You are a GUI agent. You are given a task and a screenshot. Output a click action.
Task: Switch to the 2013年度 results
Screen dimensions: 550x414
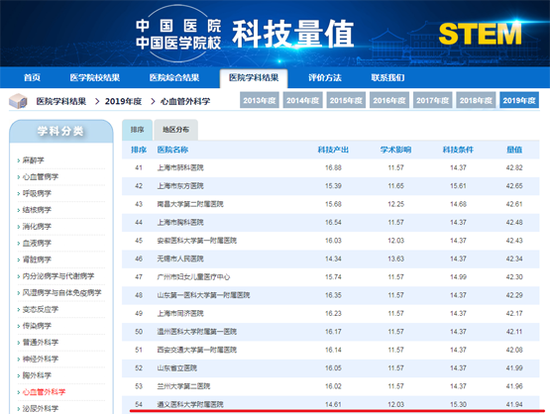(260, 100)
